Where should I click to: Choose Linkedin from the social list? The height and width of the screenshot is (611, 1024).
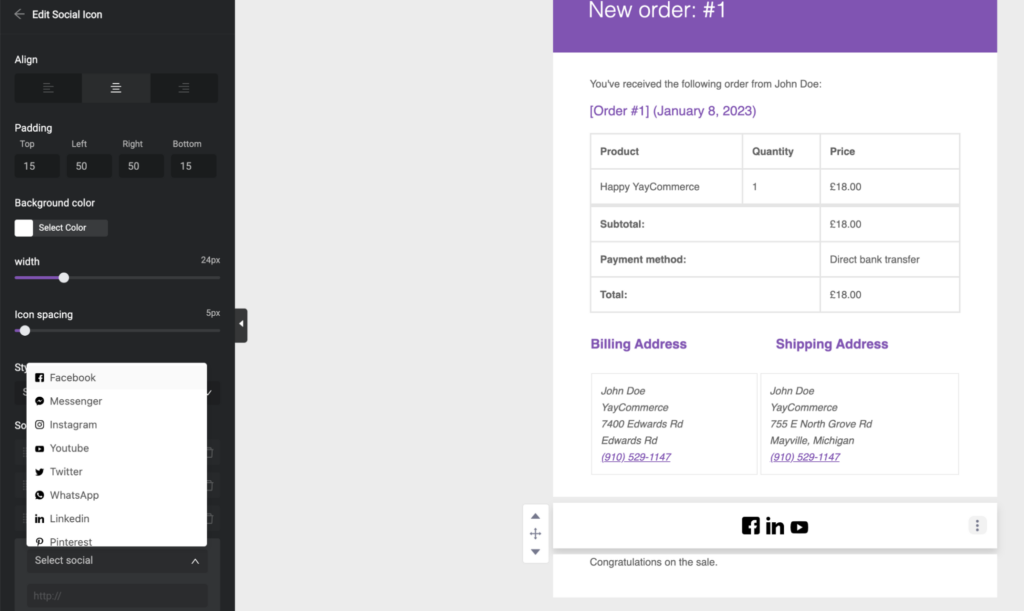[117, 518]
